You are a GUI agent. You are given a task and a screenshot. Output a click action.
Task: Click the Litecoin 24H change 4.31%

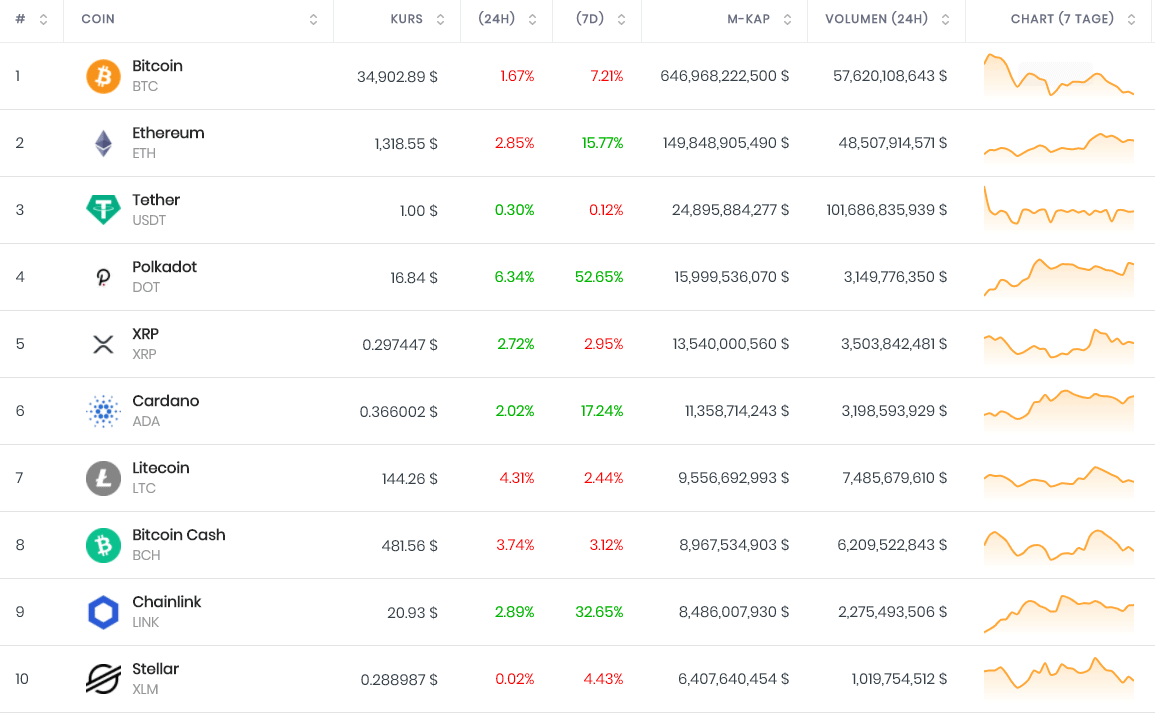click(516, 478)
